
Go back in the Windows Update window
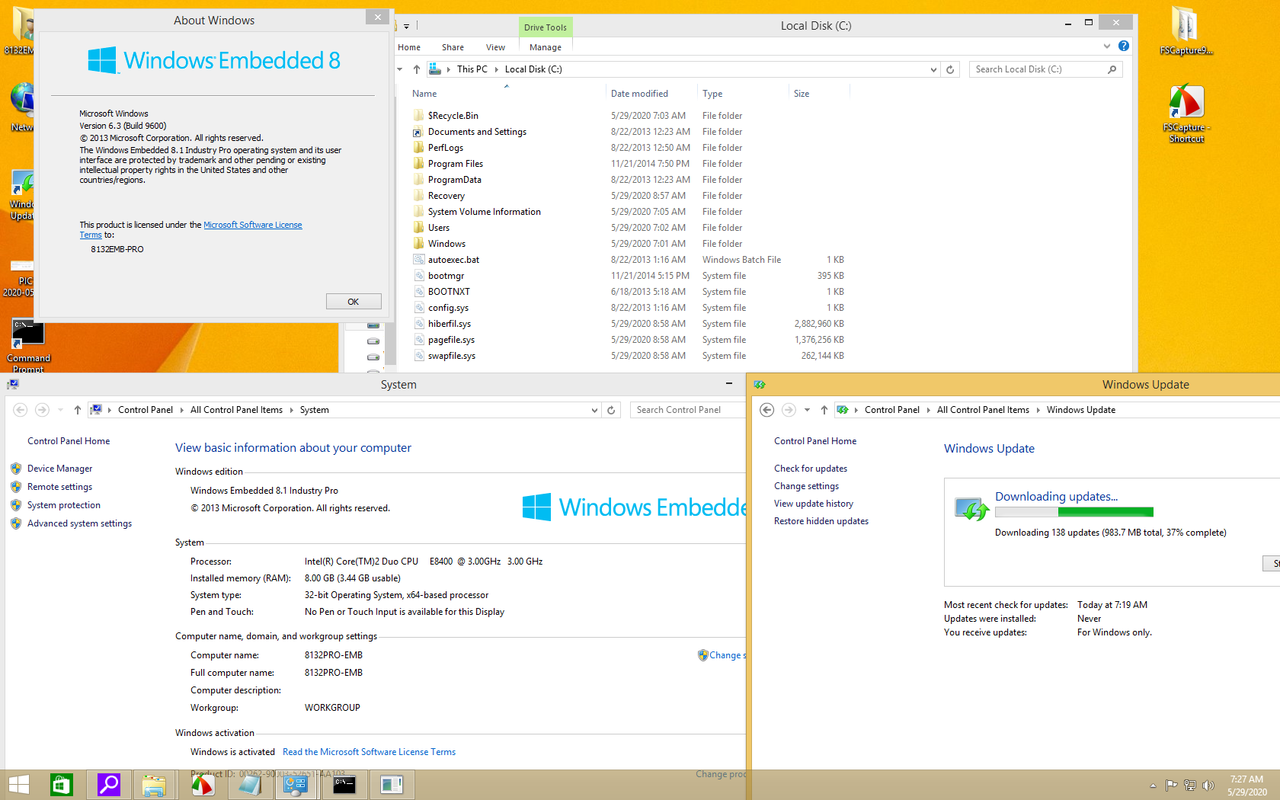pyautogui.click(x=767, y=410)
